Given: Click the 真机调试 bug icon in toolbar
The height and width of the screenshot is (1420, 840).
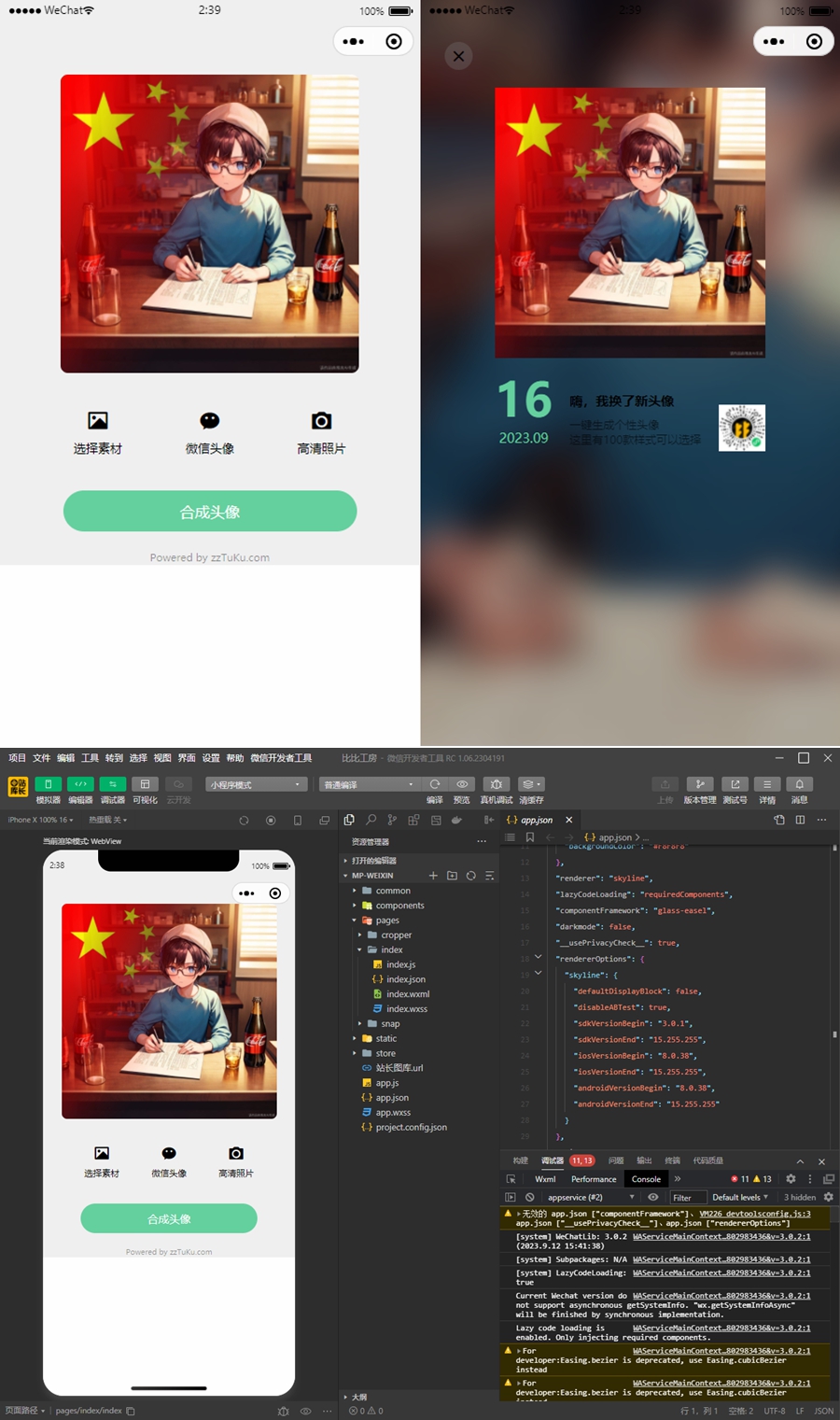Looking at the screenshot, I should [496, 784].
